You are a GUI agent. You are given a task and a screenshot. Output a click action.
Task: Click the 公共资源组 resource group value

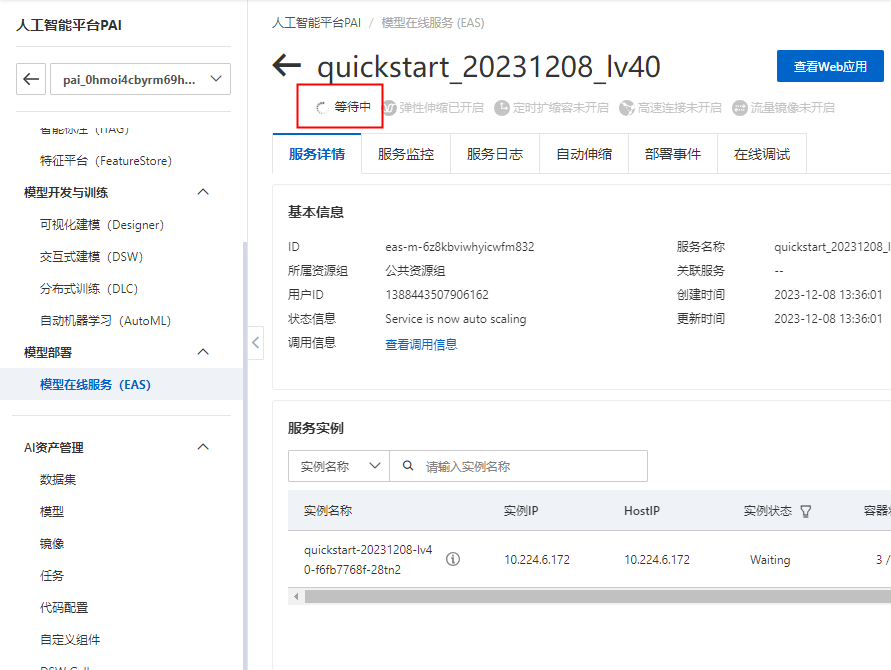[x=415, y=271]
